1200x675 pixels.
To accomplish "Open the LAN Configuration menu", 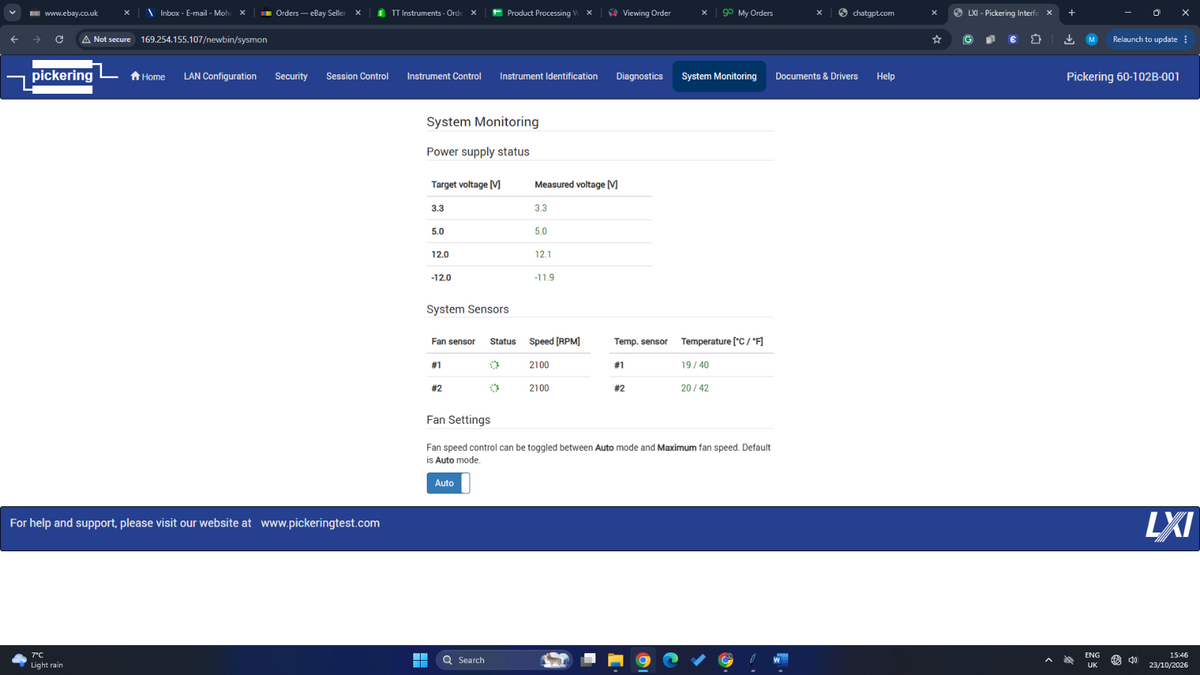I will (220, 76).
